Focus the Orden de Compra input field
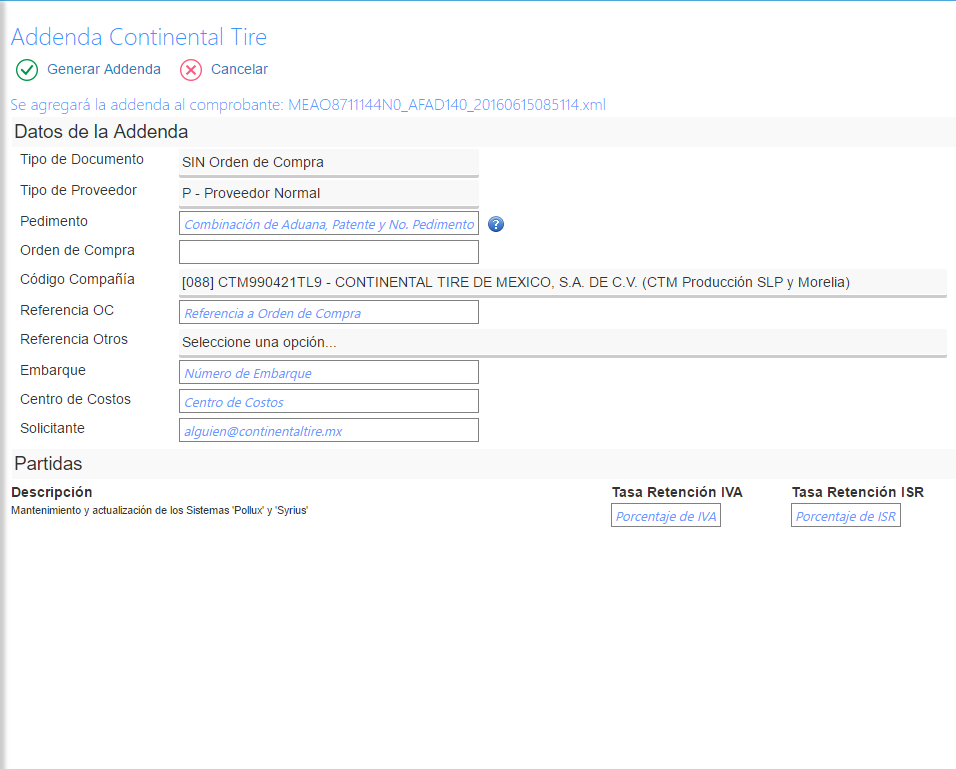Screen dimensions: 956x769 pos(329,252)
